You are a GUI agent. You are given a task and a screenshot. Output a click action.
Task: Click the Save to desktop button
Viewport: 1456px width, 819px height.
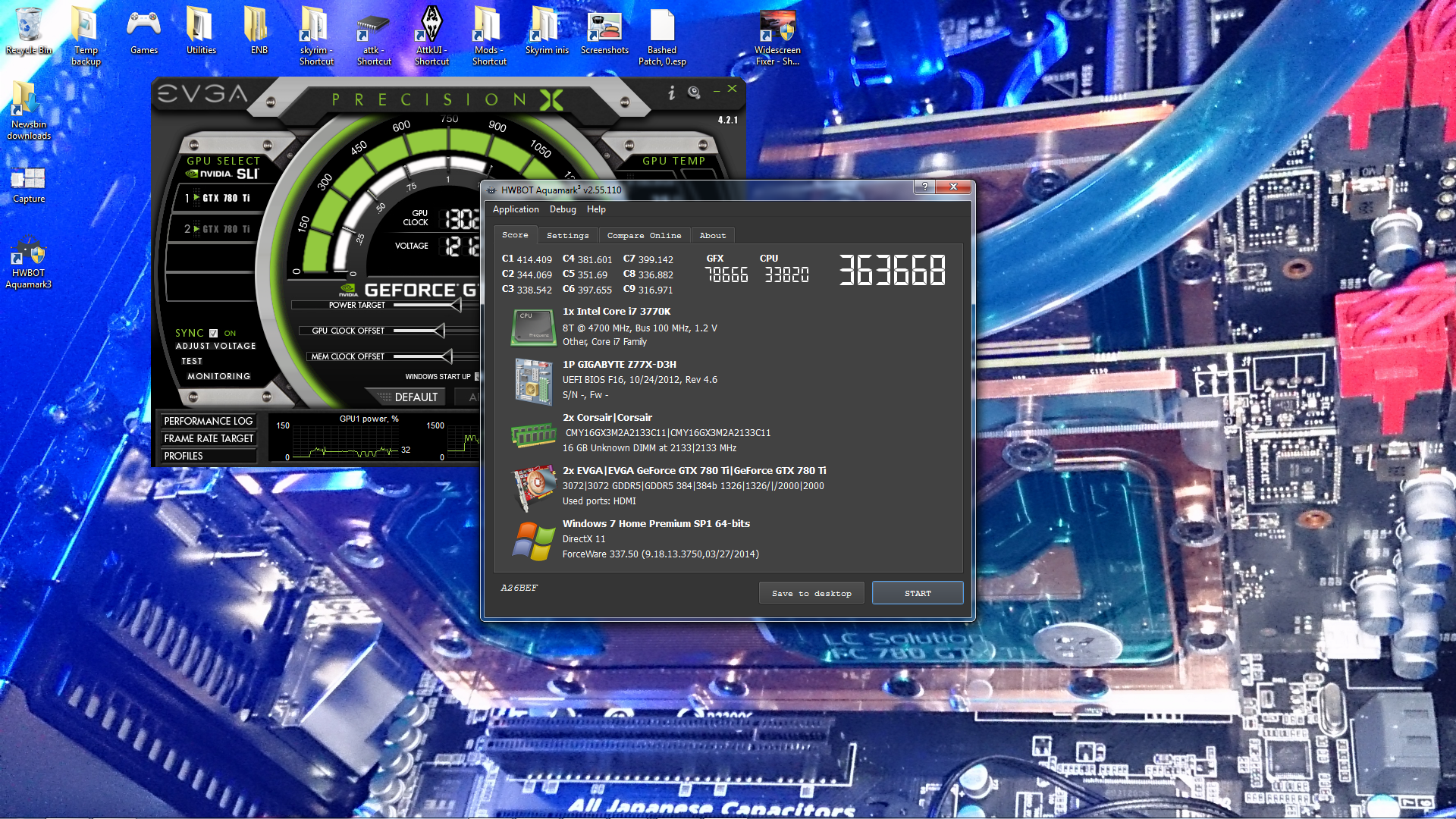[811, 593]
